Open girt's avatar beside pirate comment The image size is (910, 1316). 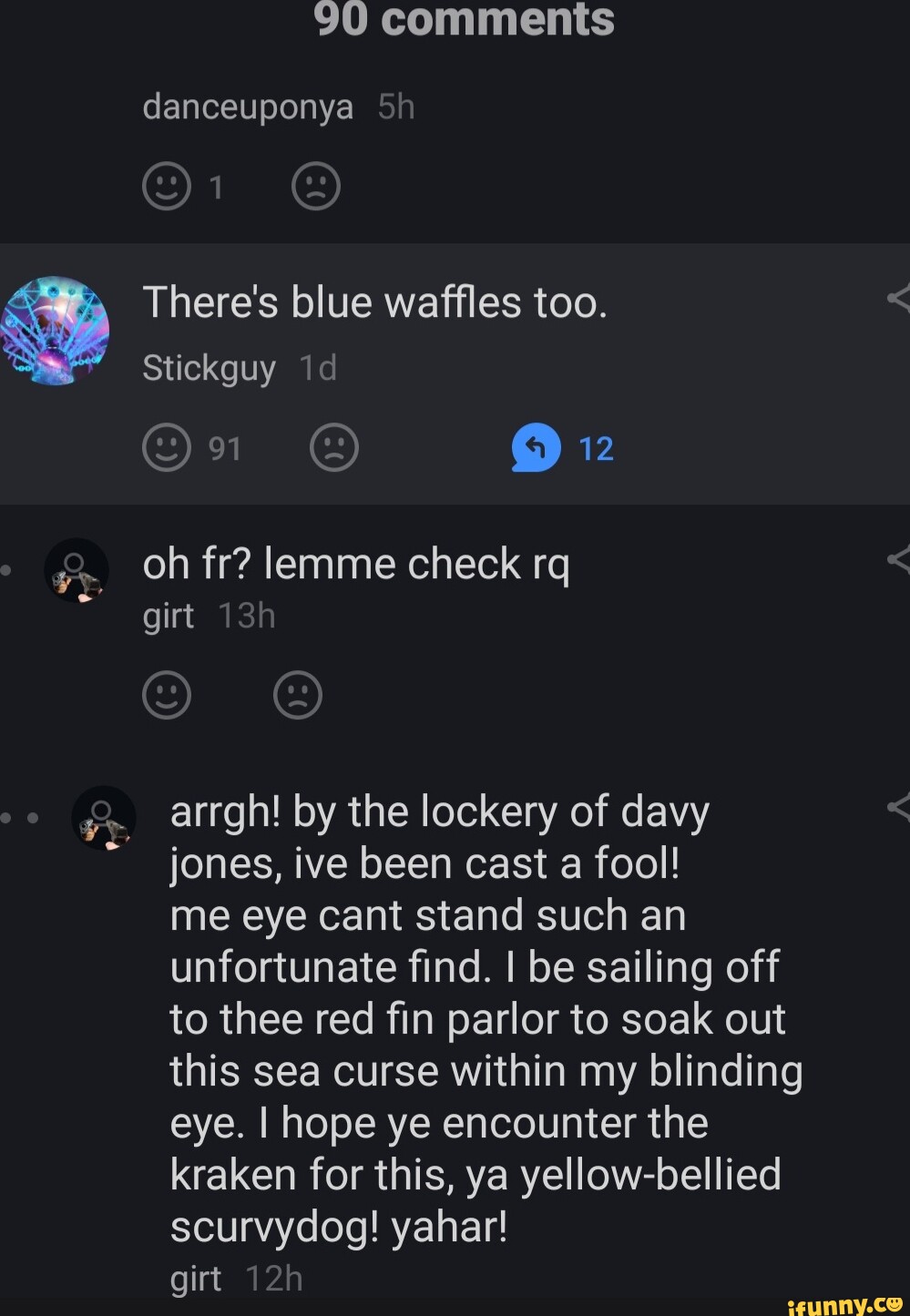tap(104, 818)
